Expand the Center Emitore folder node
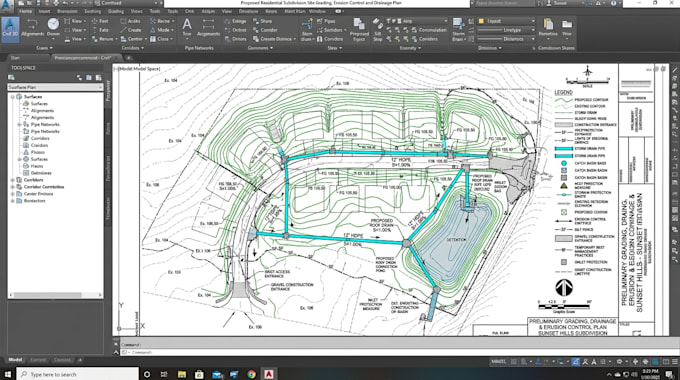Screen dimensions: 680x380 tap(13, 194)
